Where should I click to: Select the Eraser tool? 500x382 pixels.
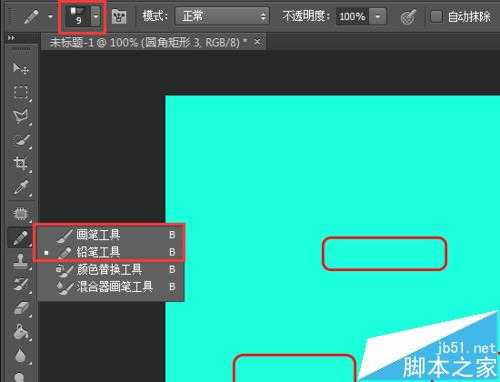pyautogui.click(x=21, y=309)
